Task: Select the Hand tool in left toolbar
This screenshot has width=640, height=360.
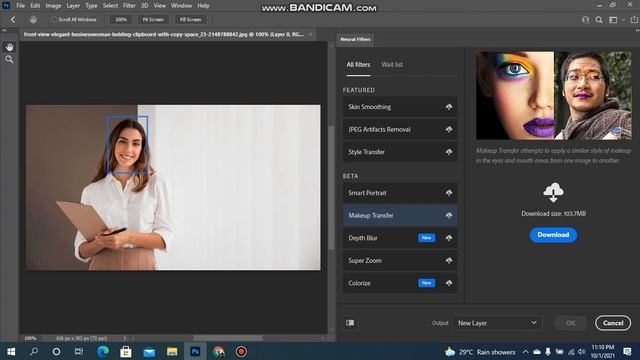Action: coord(9,47)
